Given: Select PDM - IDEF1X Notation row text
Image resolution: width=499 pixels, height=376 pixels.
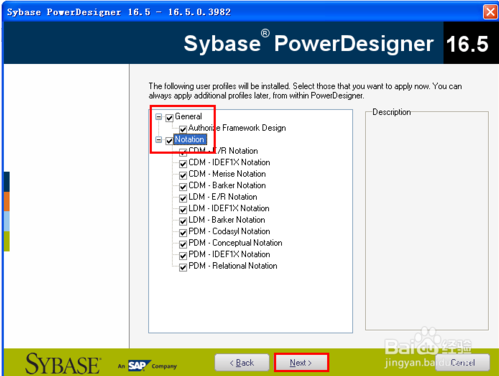Looking at the screenshot, I should click(229, 254).
